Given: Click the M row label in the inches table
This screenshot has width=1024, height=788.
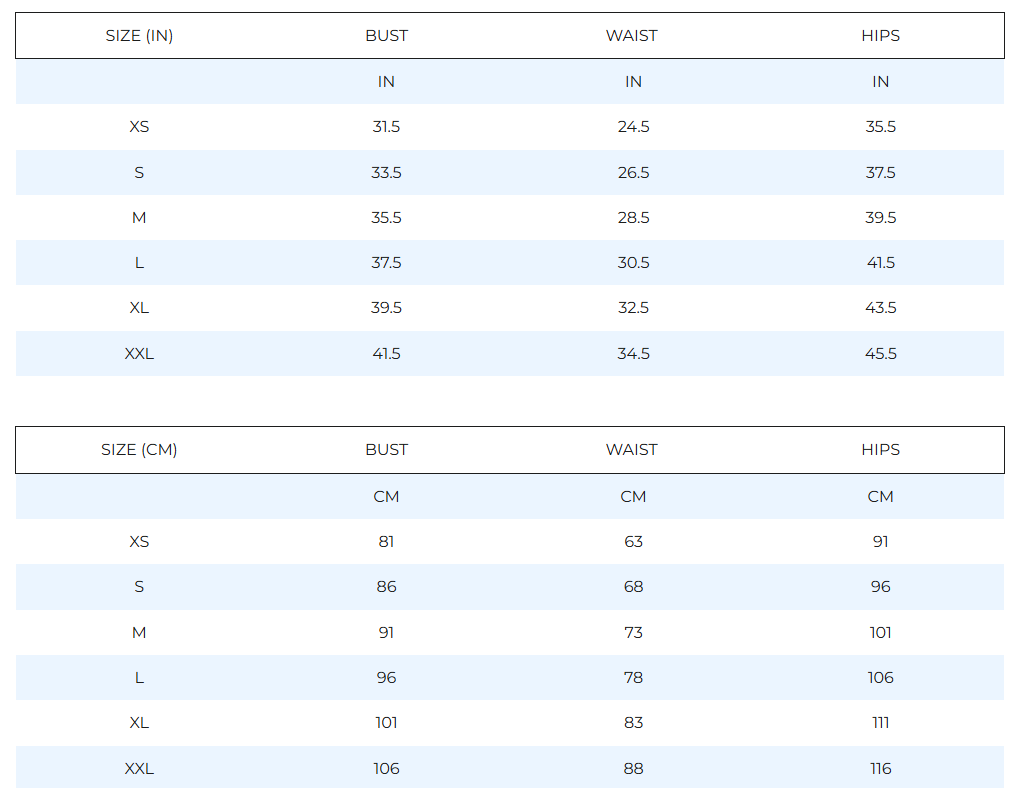Looking at the screenshot, I should coord(139,218).
